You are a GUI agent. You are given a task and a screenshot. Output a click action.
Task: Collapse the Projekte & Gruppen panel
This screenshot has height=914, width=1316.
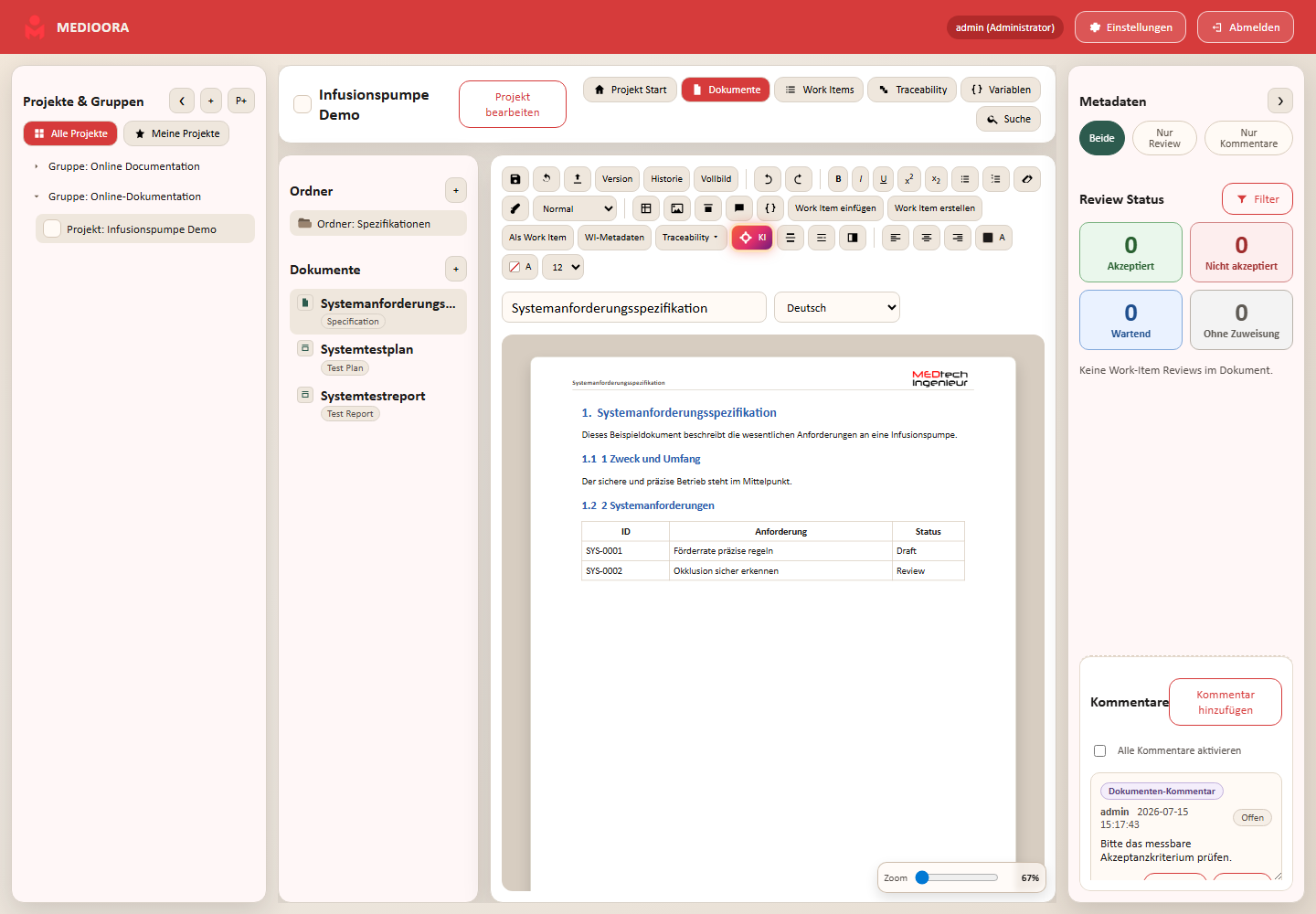coord(182,101)
